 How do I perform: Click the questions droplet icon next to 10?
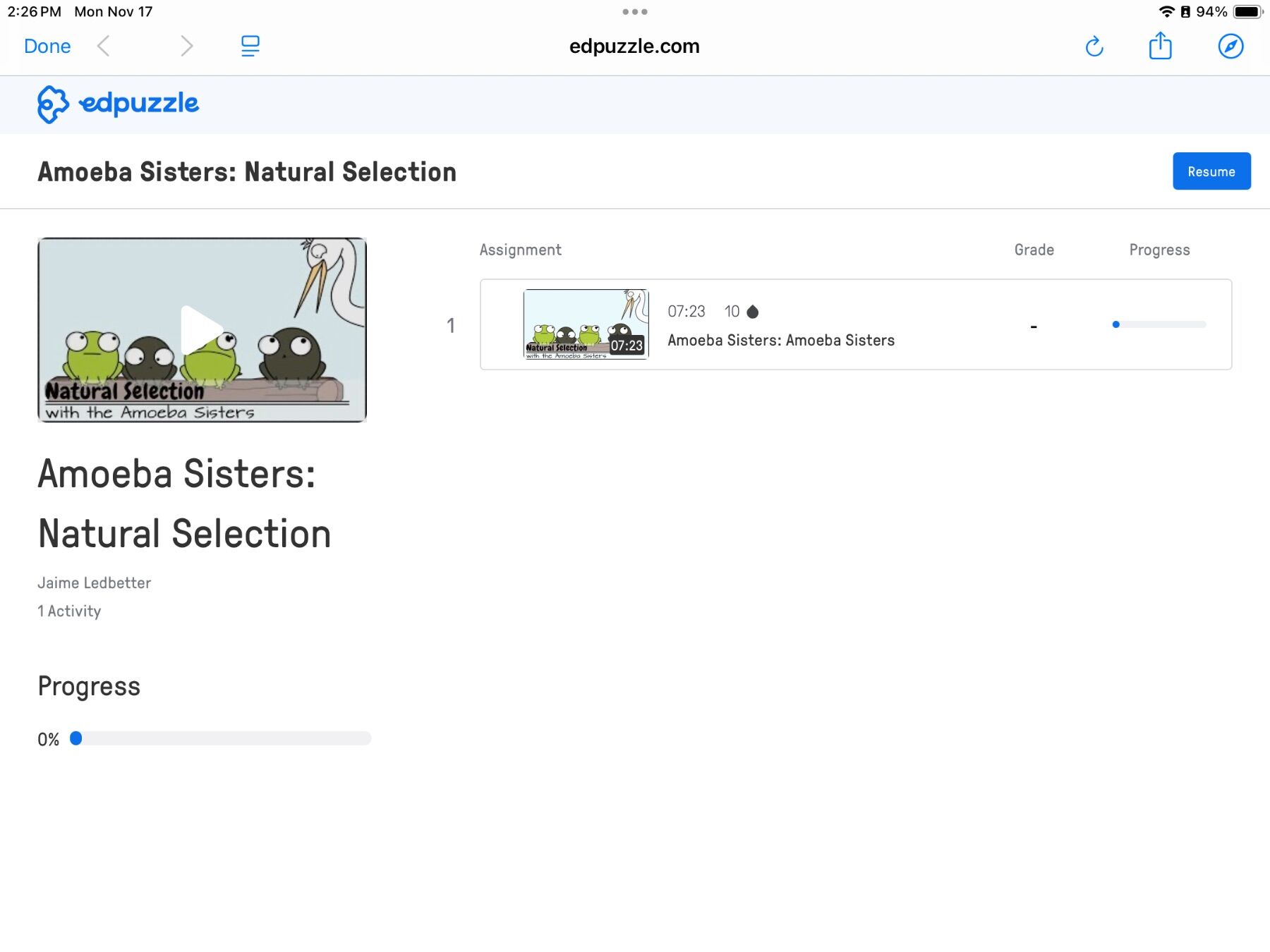752,311
